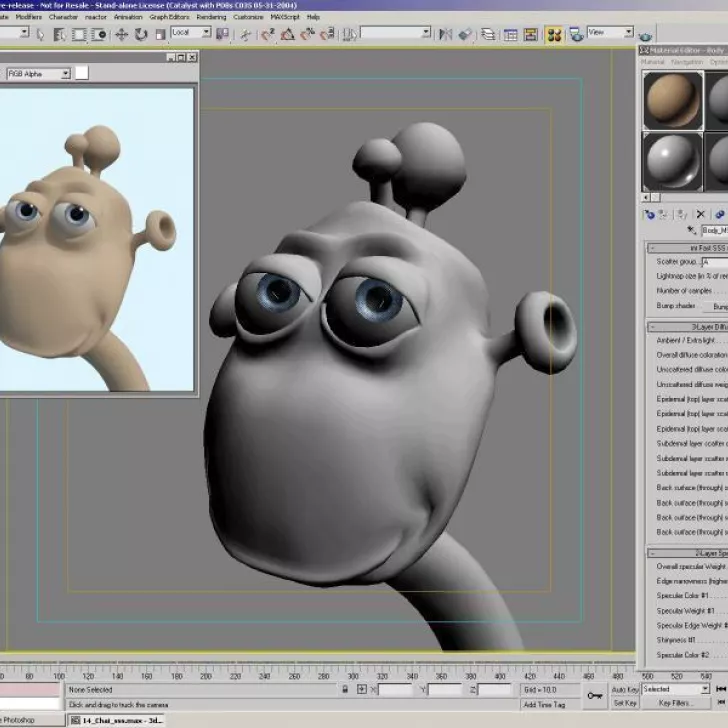Click the Select and Scale tool
Image resolution: width=728 pixels, height=728 pixels.
coord(160,34)
